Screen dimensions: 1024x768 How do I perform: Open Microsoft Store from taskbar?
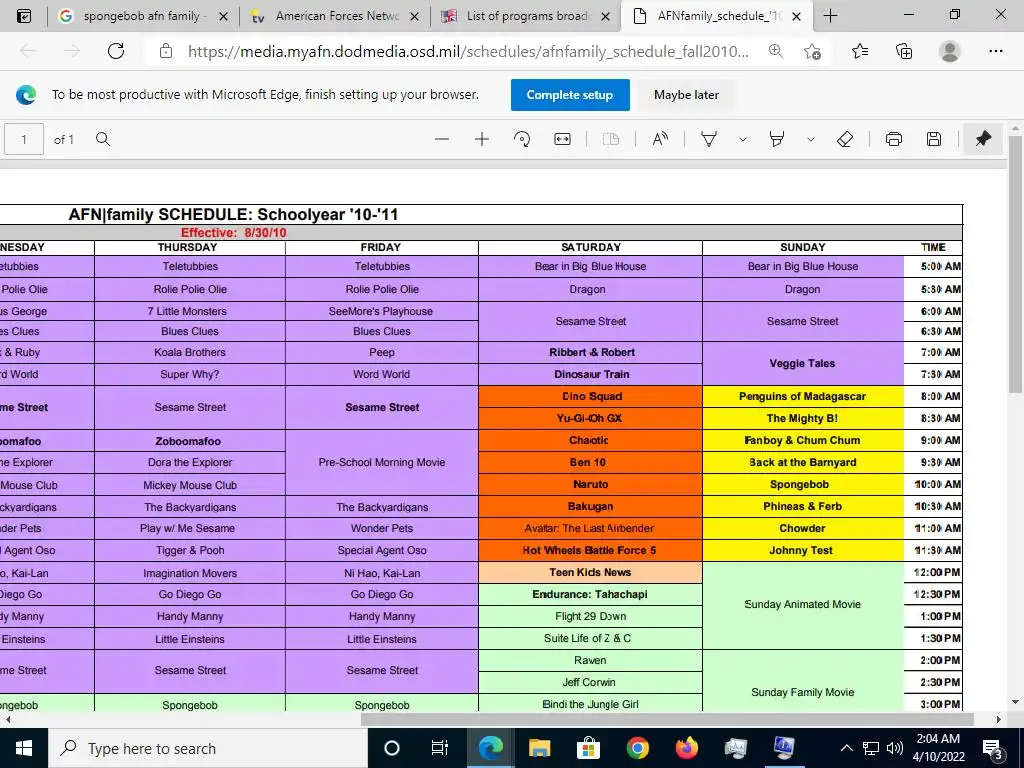pyautogui.click(x=588, y=748)
